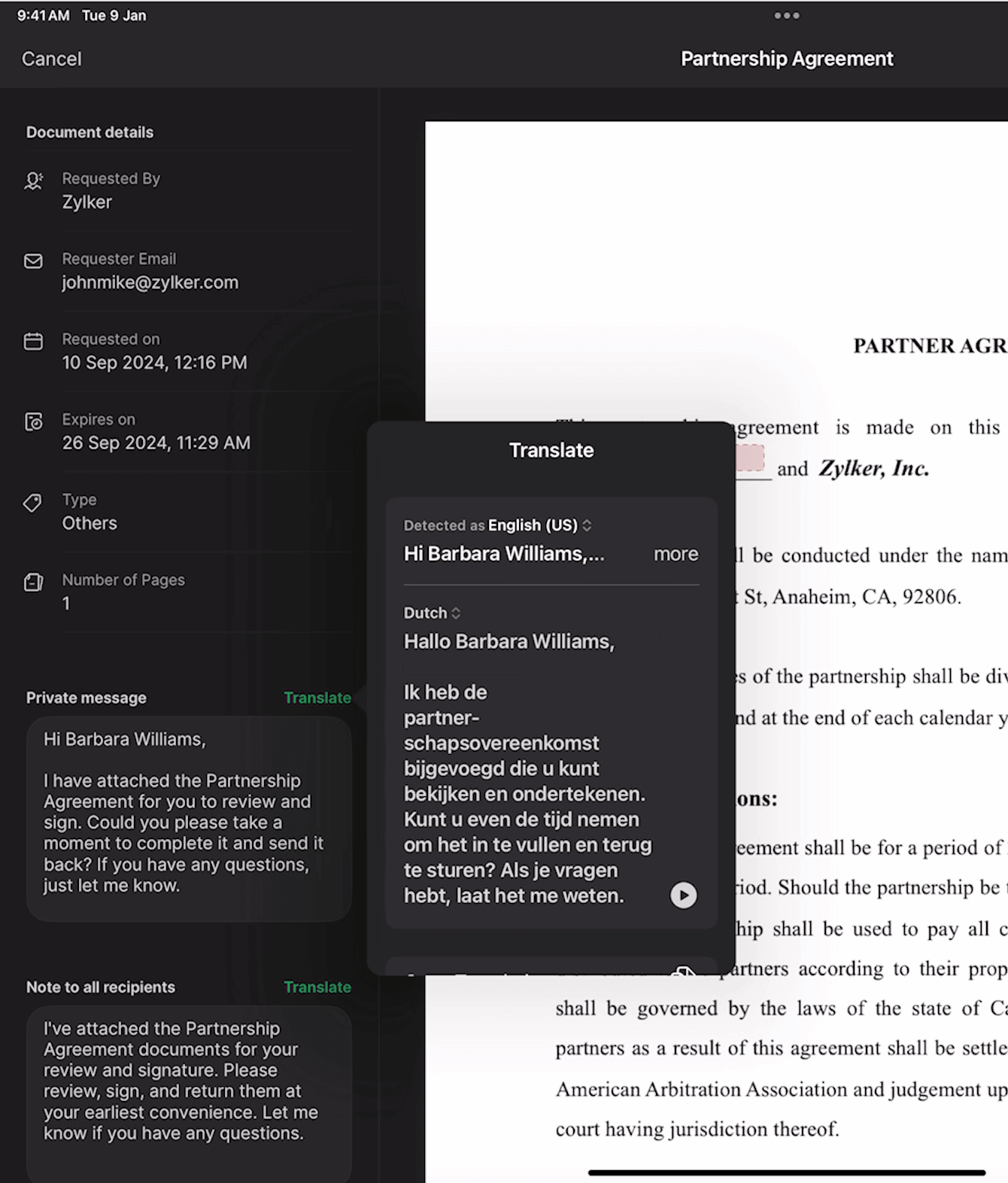Click the Number of Pages icon
Image resolution: width=1008 pixels, height=1183 pixels.
[x=33, y=582]
